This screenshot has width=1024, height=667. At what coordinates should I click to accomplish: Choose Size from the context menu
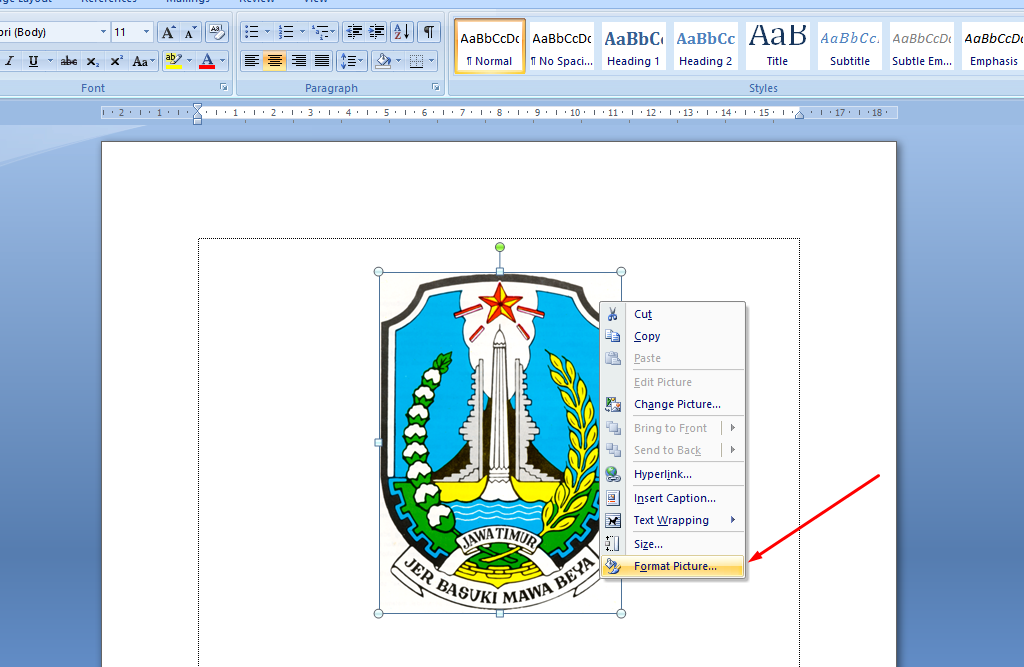pyautogui.click(x=673, y=544)
